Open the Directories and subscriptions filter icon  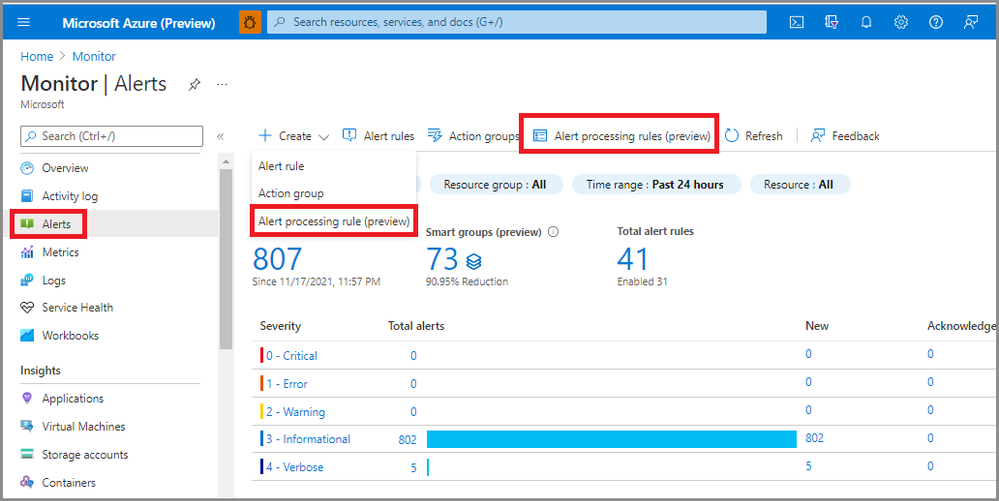coord(831,22)
